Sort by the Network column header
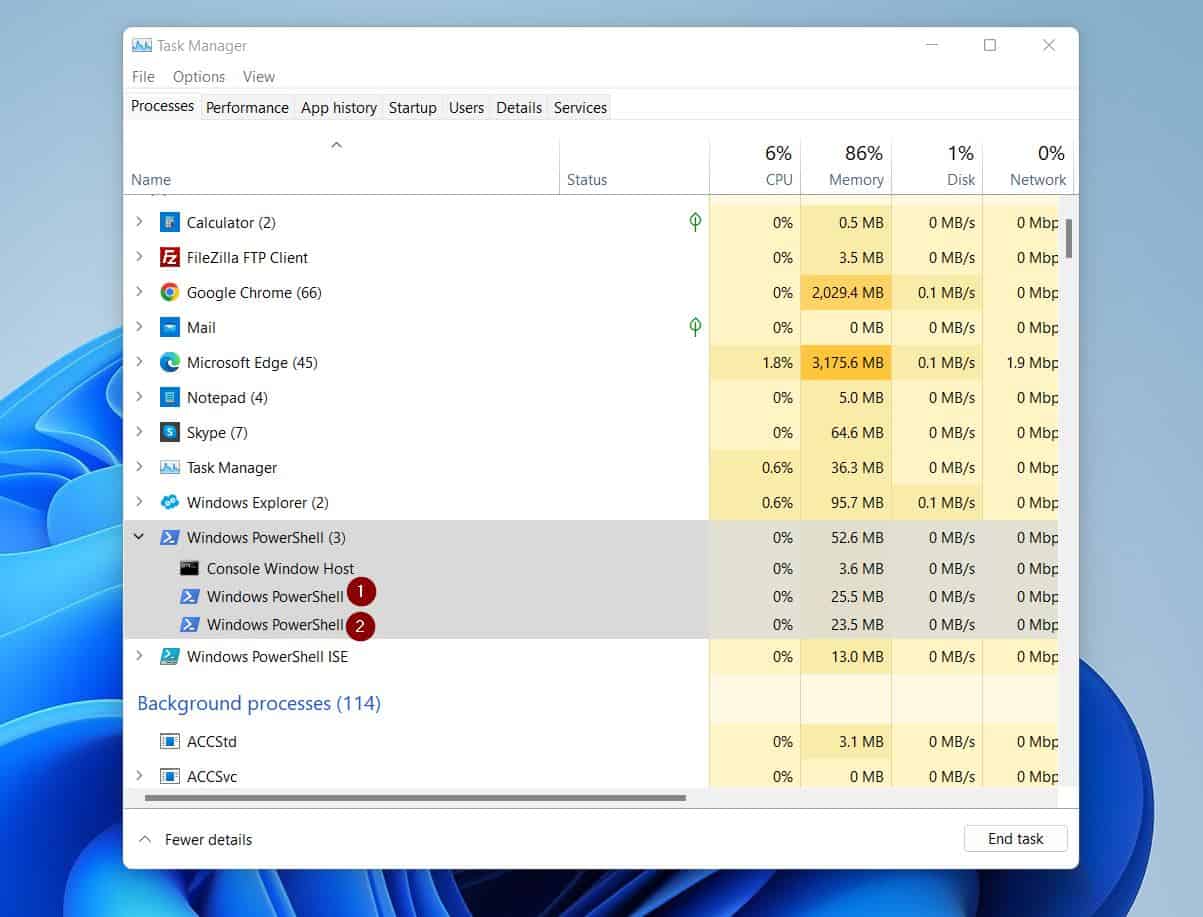 1026,167
